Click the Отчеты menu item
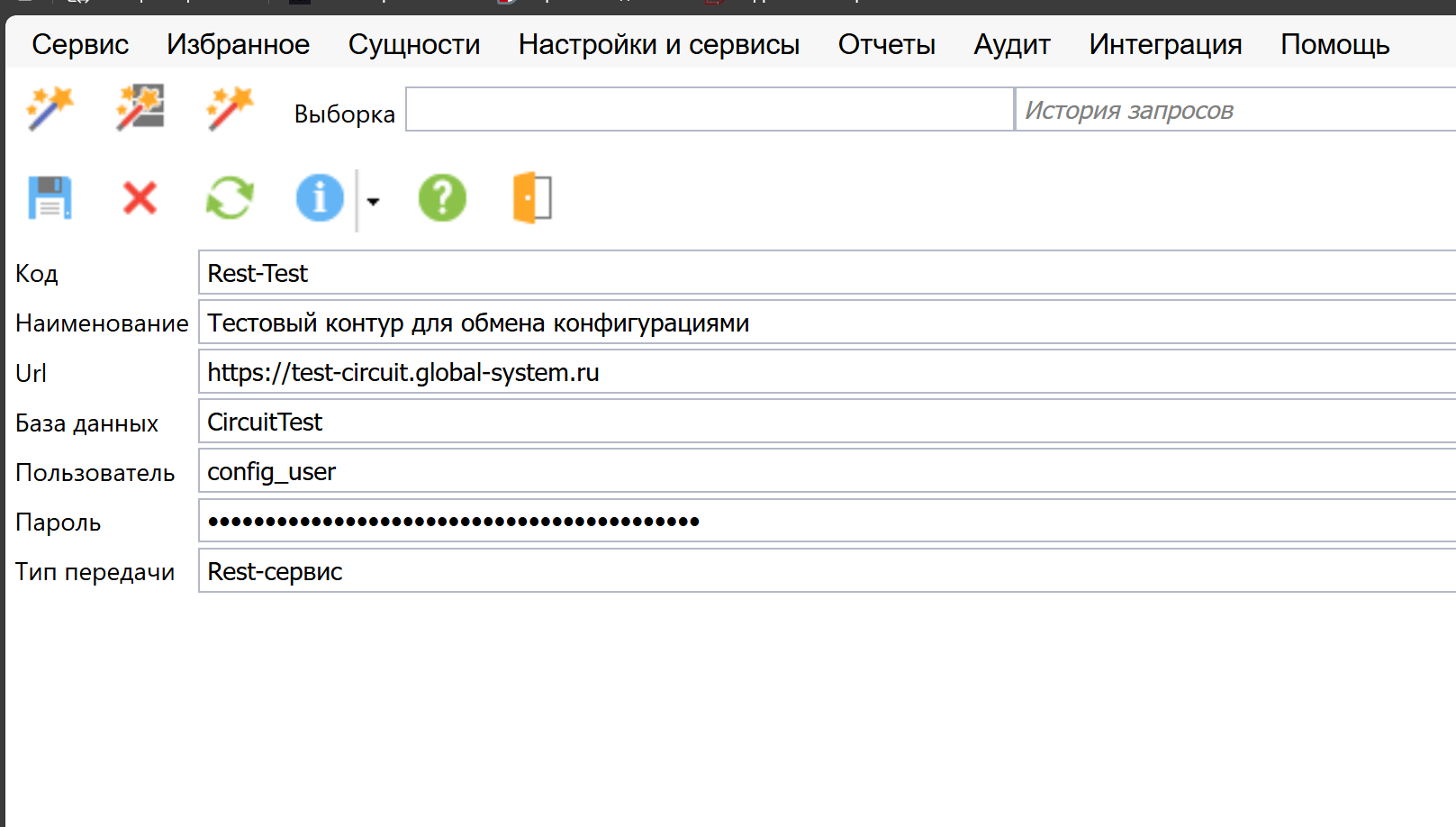Image resolution: width=1456 pixels, height=827 pixels. coord(886,44)
